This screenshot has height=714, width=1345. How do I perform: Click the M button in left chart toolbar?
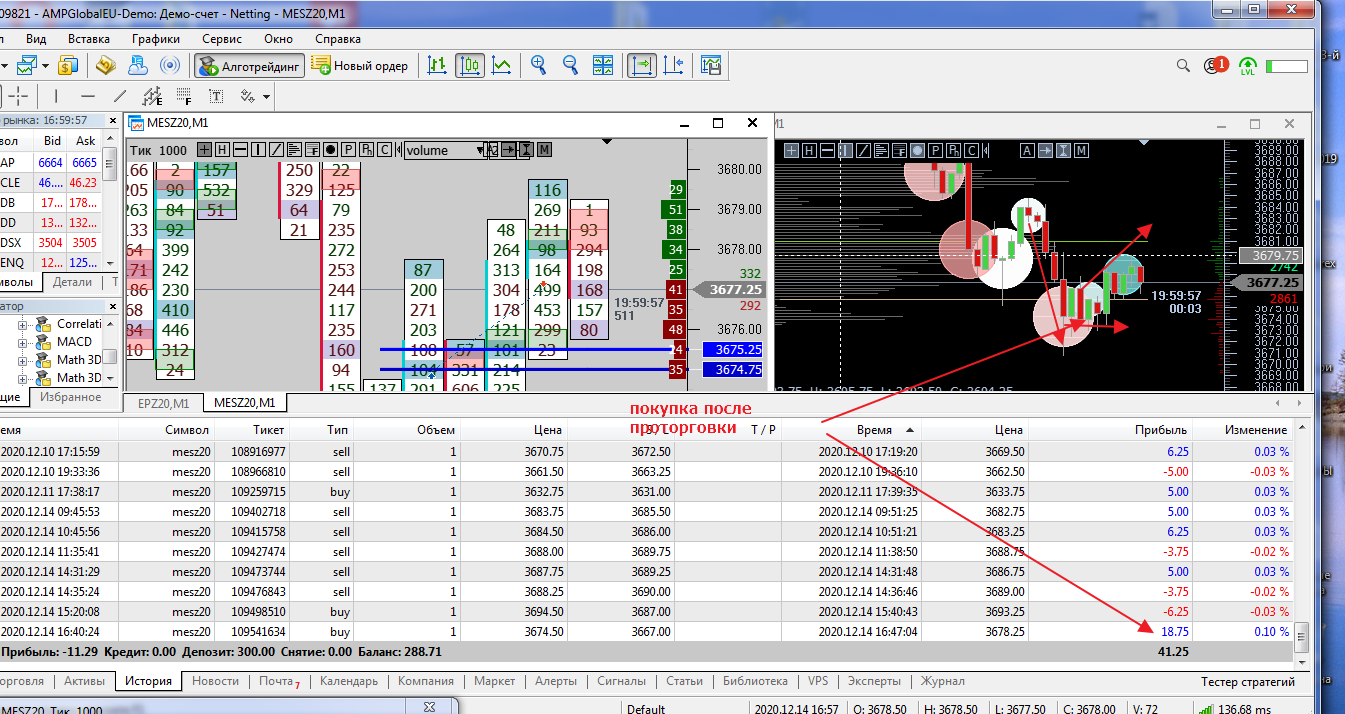[544, 150]
